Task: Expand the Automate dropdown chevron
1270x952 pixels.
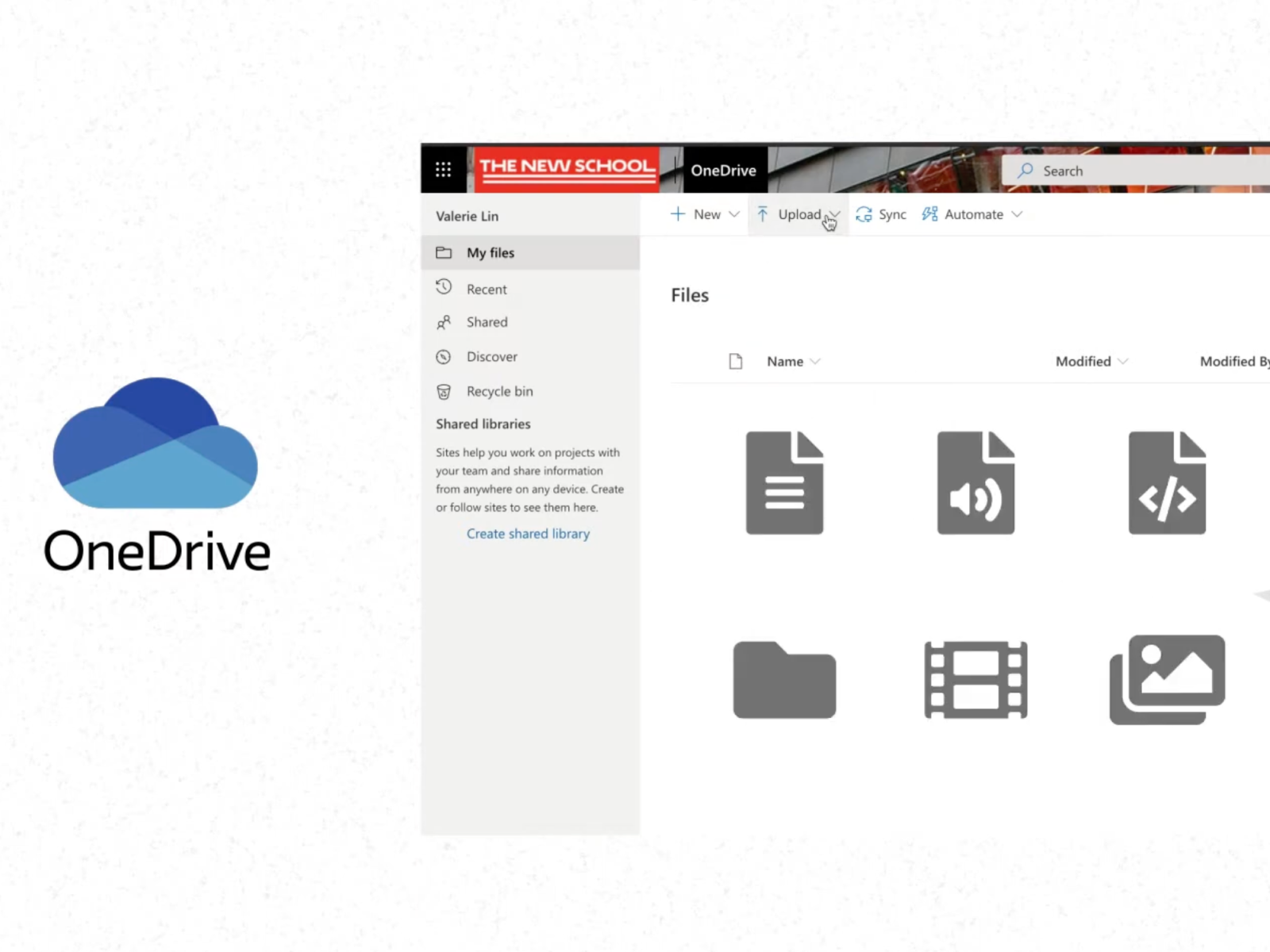Action: click(x=1017, y=214)
